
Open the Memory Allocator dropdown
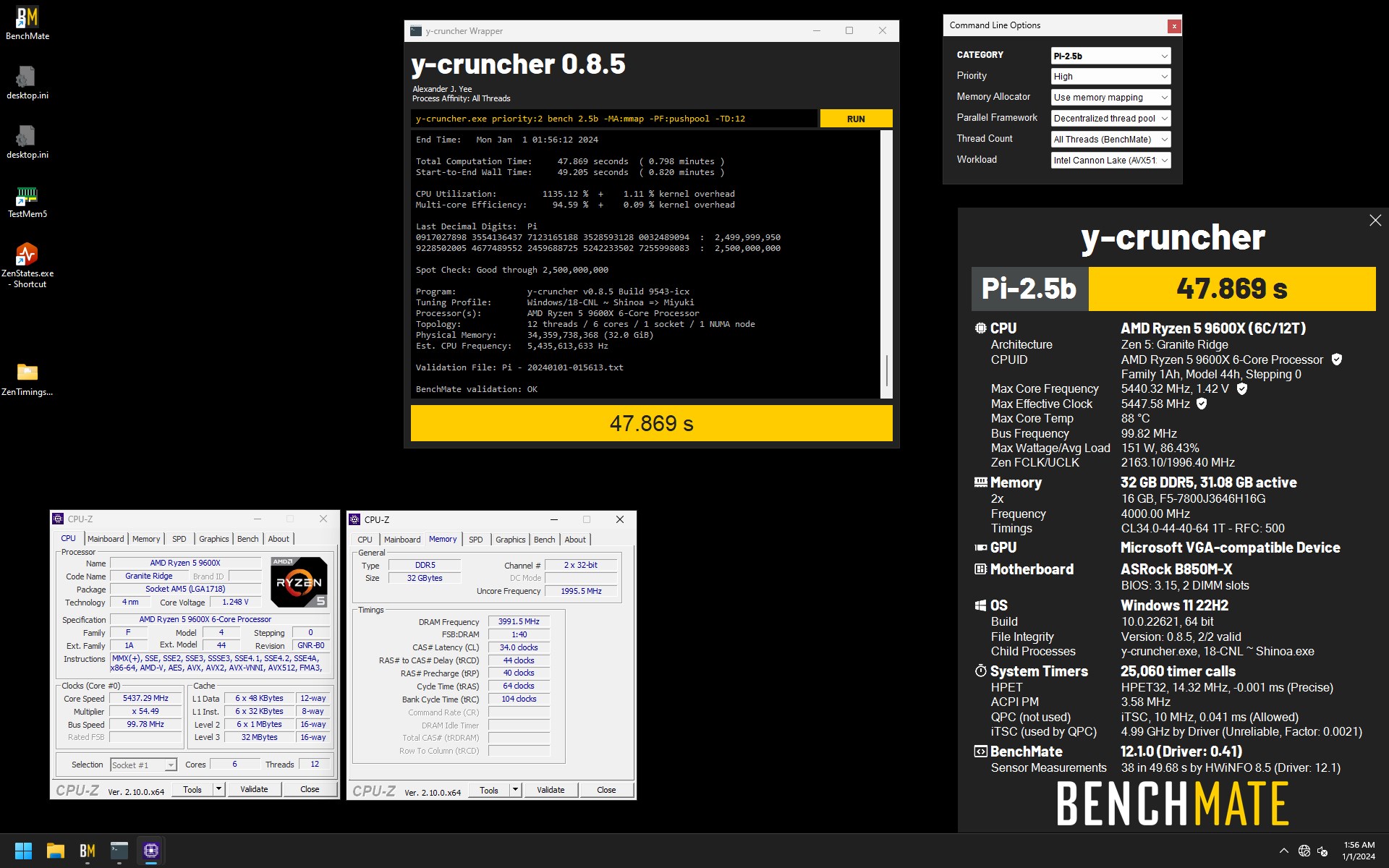click(1110, 98)
